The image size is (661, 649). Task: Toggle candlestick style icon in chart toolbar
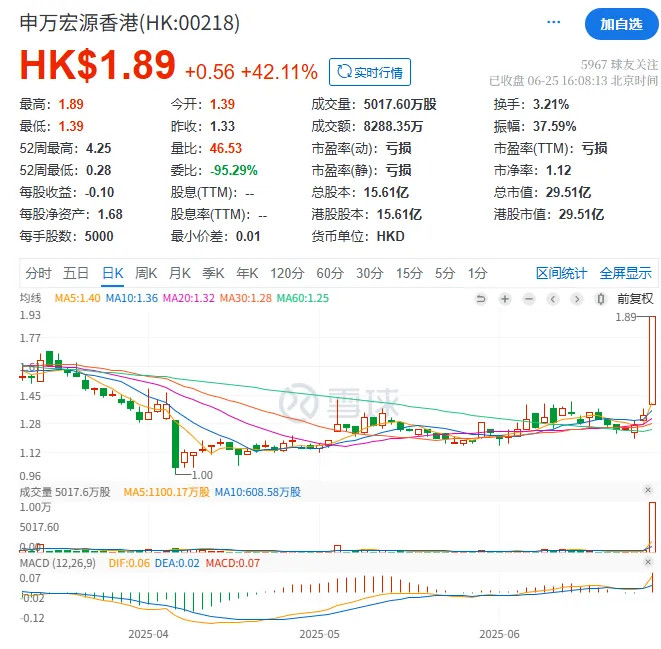click(x=601, y=299)
